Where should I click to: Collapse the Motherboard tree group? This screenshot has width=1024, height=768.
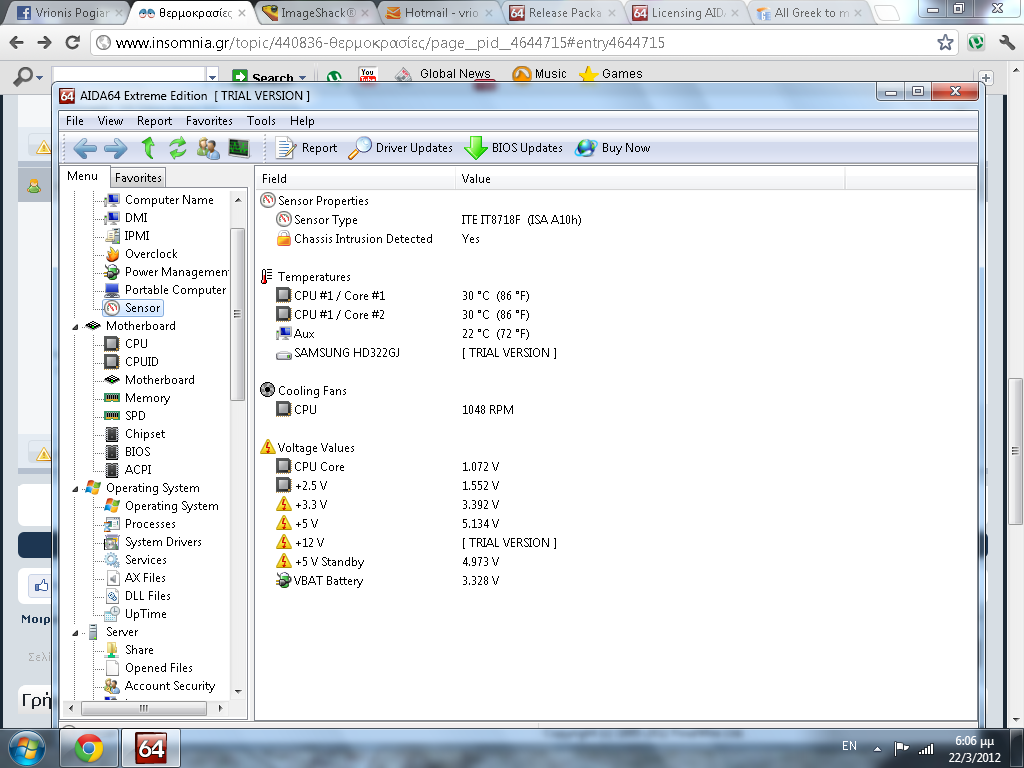75,326
